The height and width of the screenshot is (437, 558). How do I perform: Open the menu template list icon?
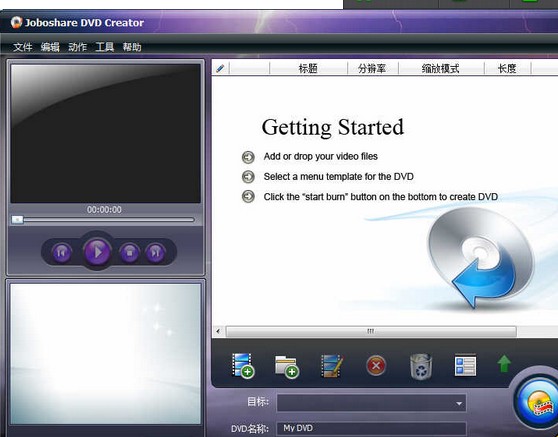tap(465, 365)
